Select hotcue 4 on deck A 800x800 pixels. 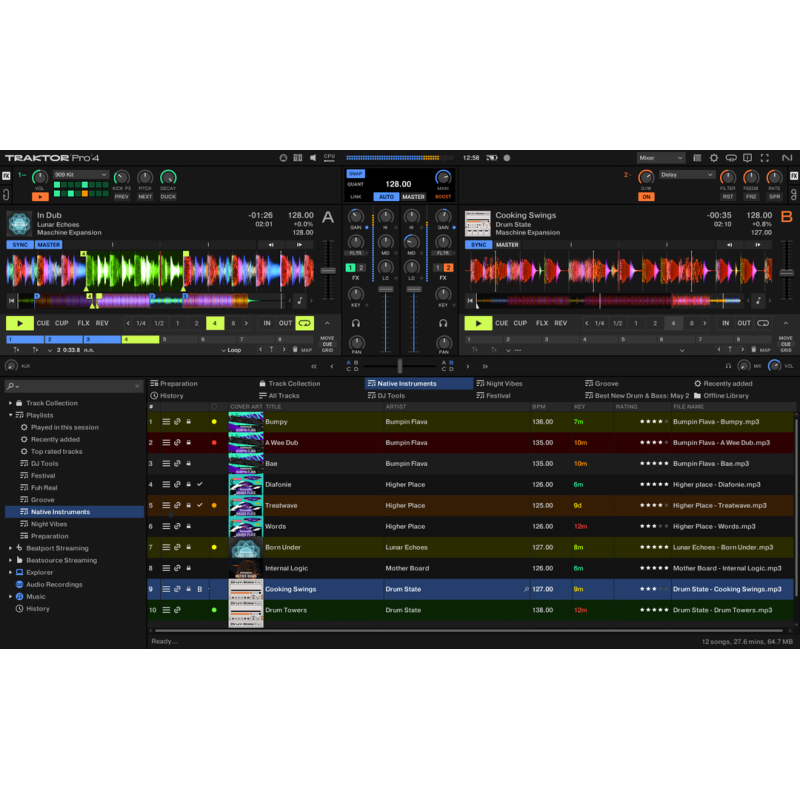(140, 339)
